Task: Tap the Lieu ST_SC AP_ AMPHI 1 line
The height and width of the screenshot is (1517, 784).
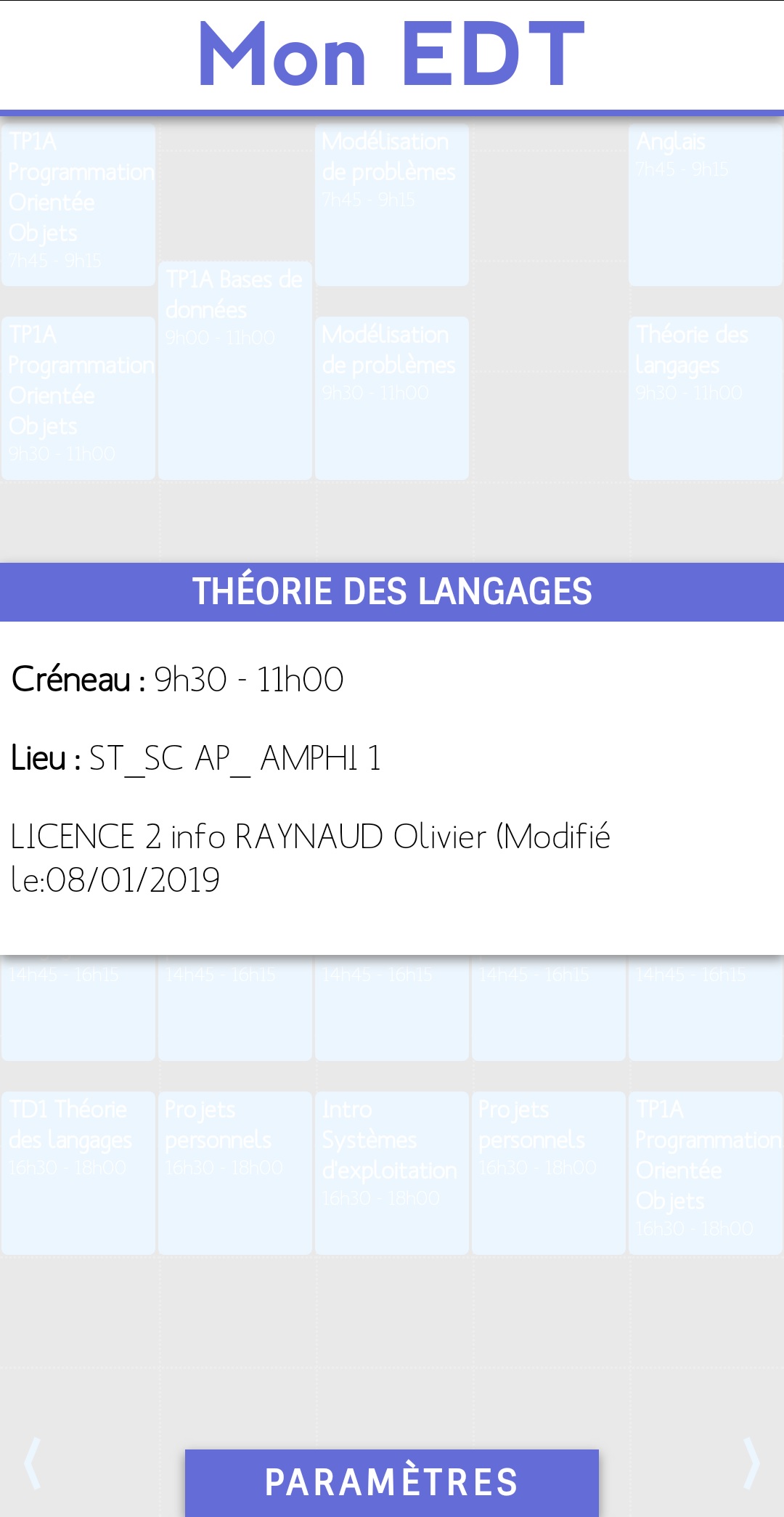Action: click(196, 758)
